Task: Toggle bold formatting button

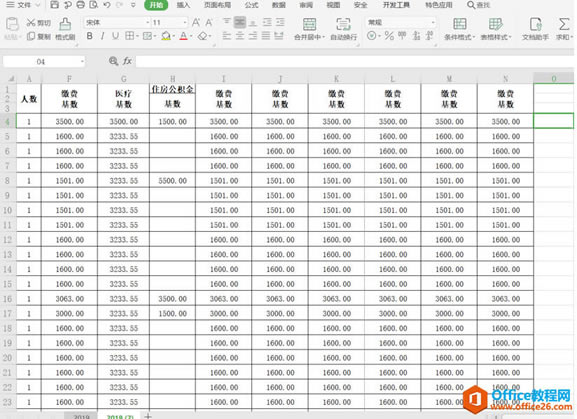Action: click(89, 36)
